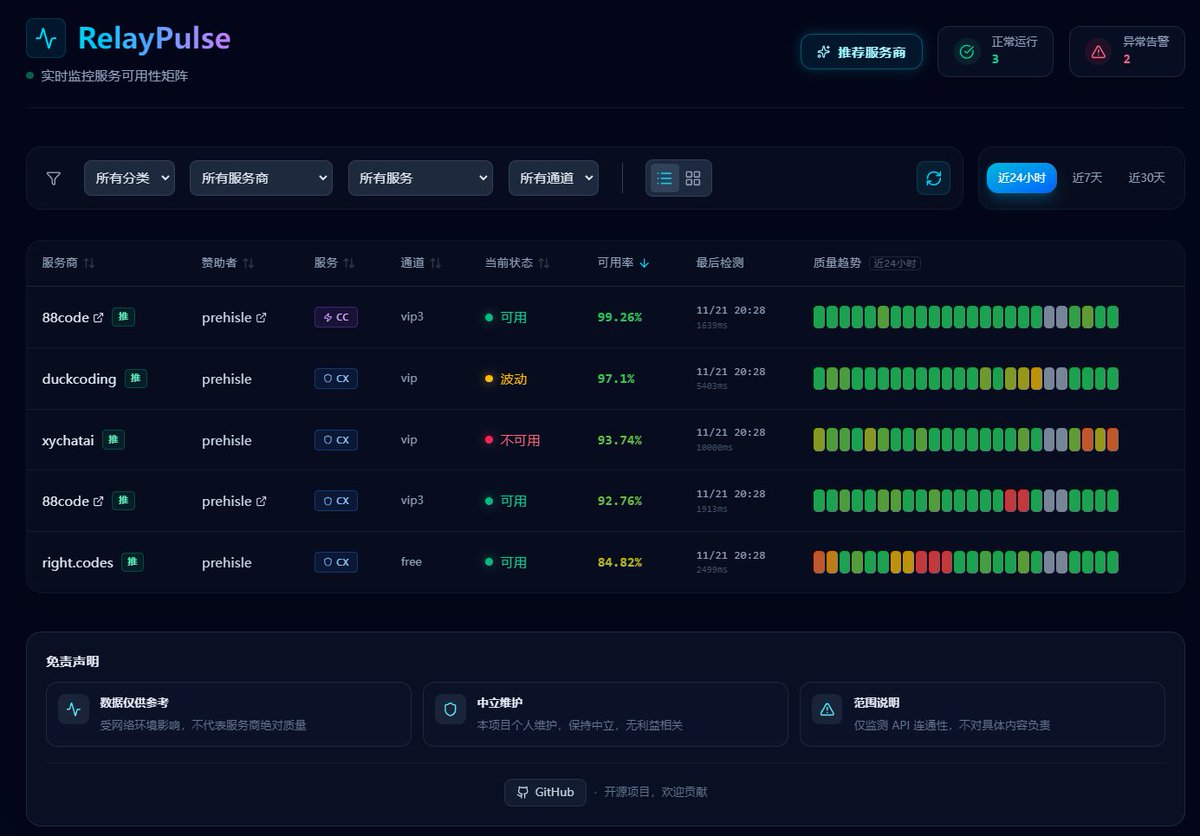1200x836 pixels.
Task: Click the 推荐服务商 button
Action: (x=861, y=51)
